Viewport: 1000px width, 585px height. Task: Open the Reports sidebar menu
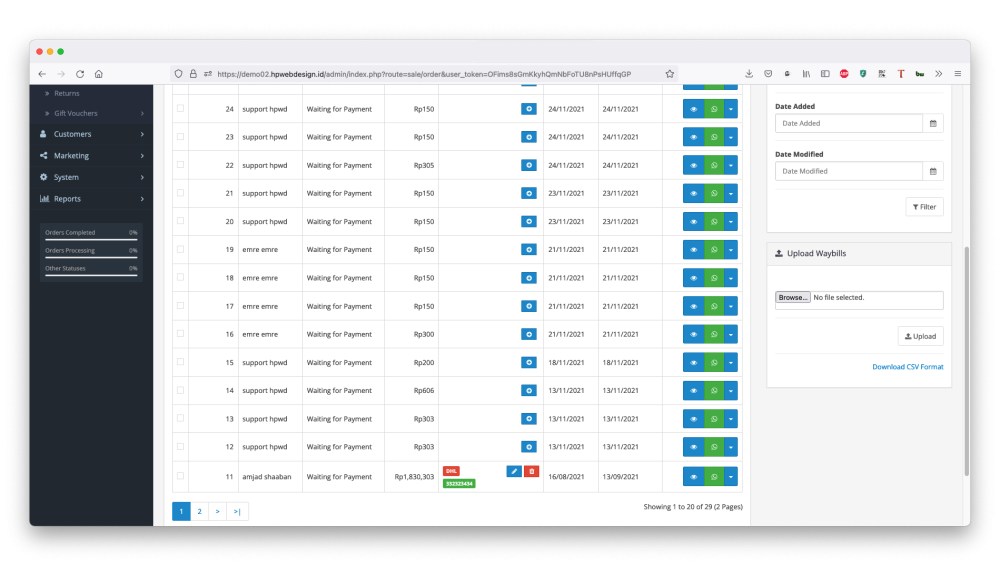tap(92, 199)
